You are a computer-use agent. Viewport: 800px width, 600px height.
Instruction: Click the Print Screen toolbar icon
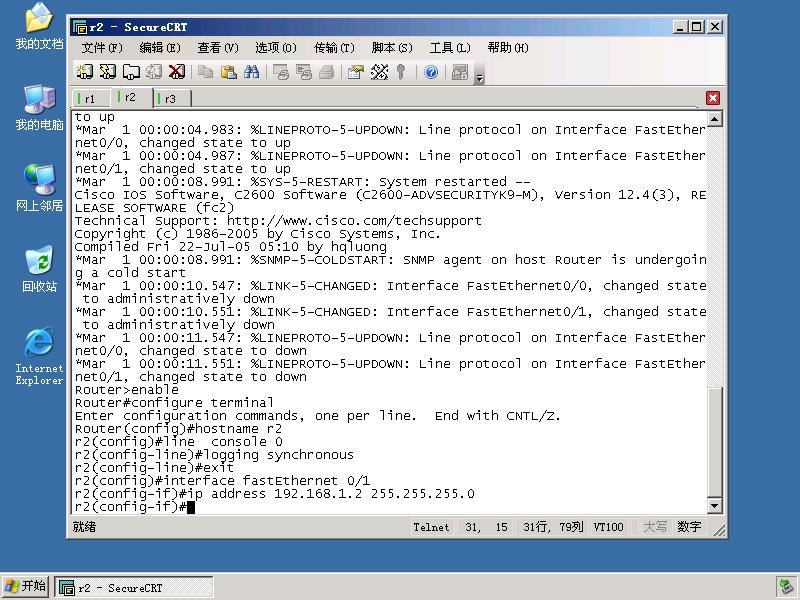point(281,72)
